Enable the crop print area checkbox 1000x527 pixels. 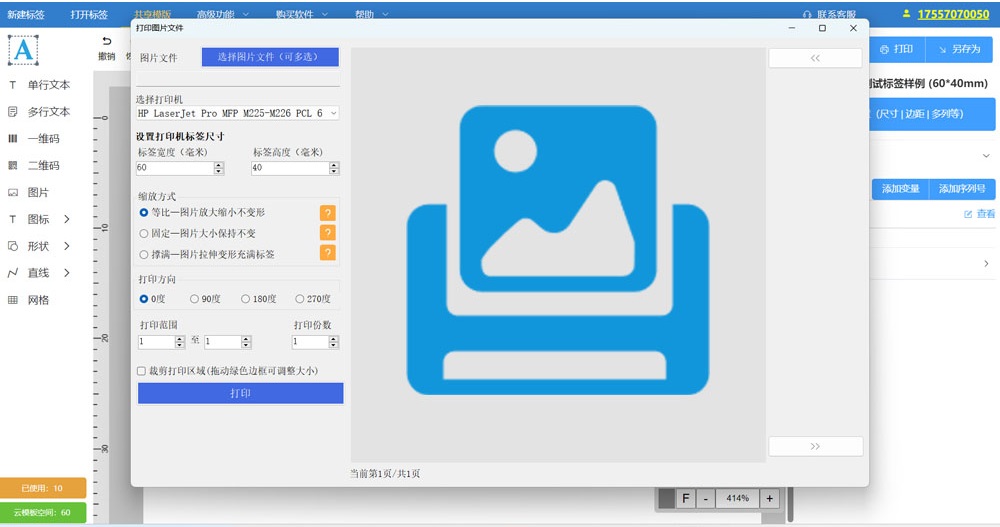[x=142, y=371]
